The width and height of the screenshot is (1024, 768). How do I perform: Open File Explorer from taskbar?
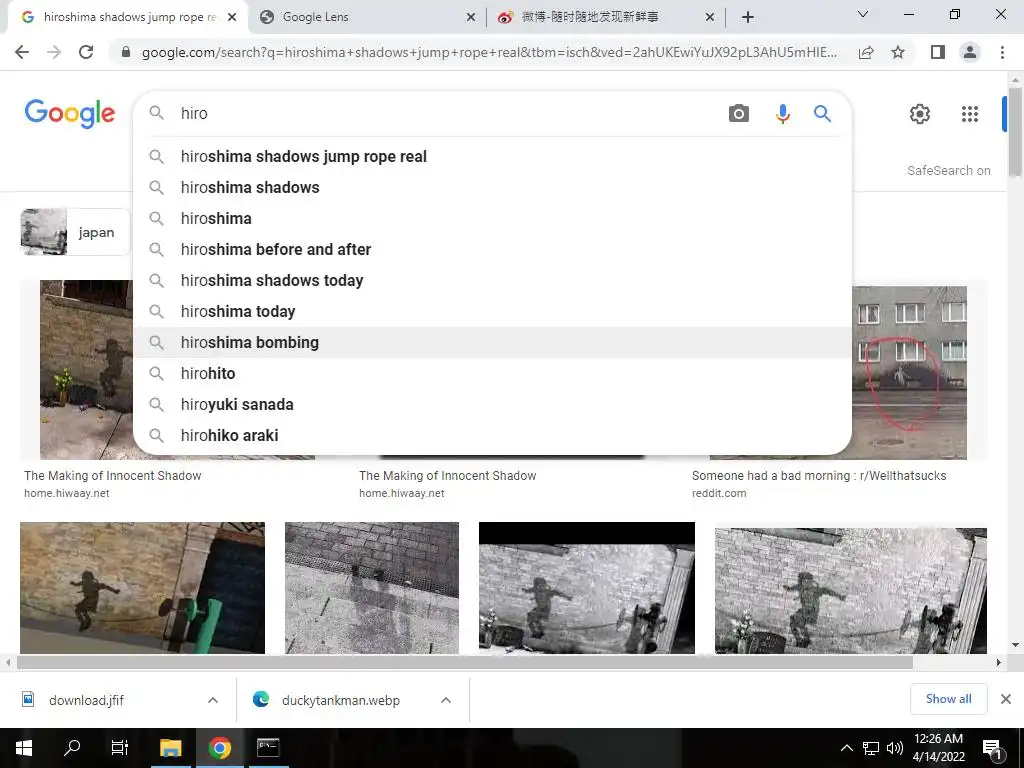click(x=170, y=748)
